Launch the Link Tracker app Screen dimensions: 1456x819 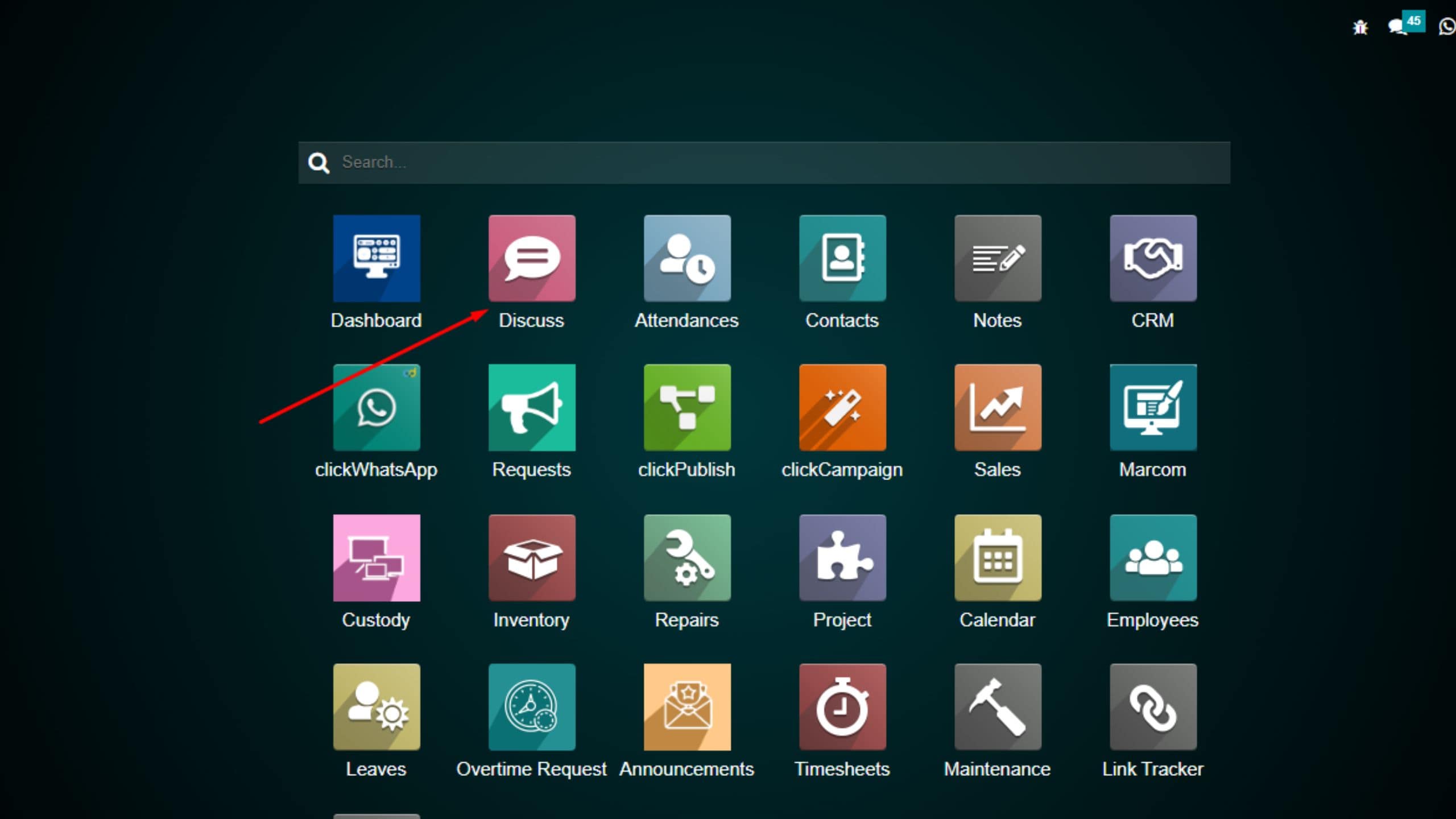coord(1153,707)
